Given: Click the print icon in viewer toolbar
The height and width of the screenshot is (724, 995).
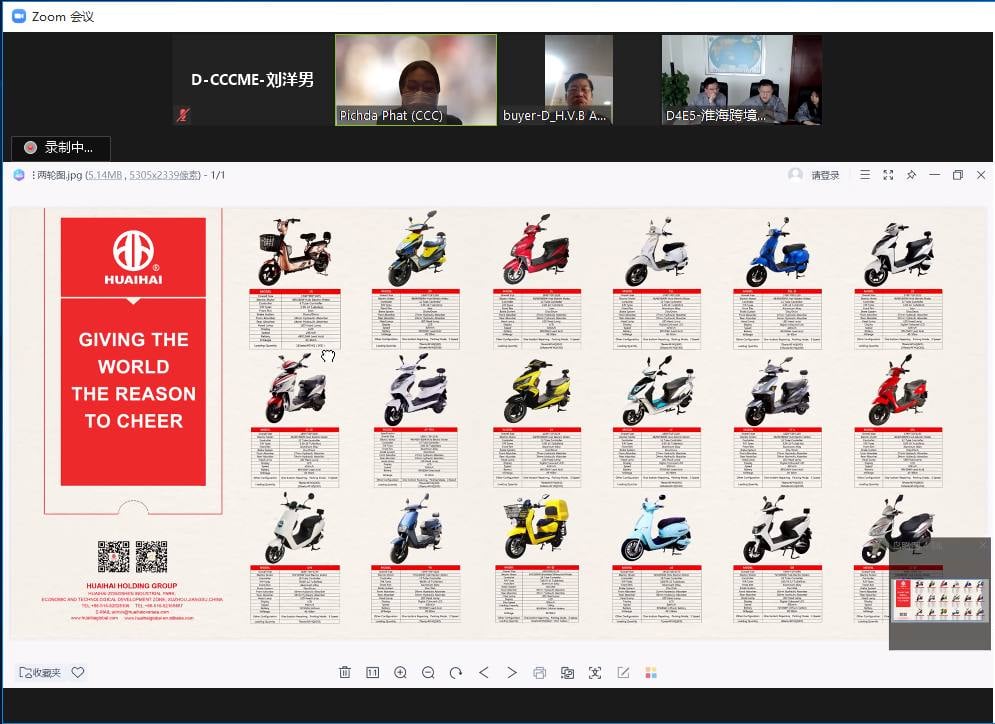Looking at the screenshot, I should (539, 673).
